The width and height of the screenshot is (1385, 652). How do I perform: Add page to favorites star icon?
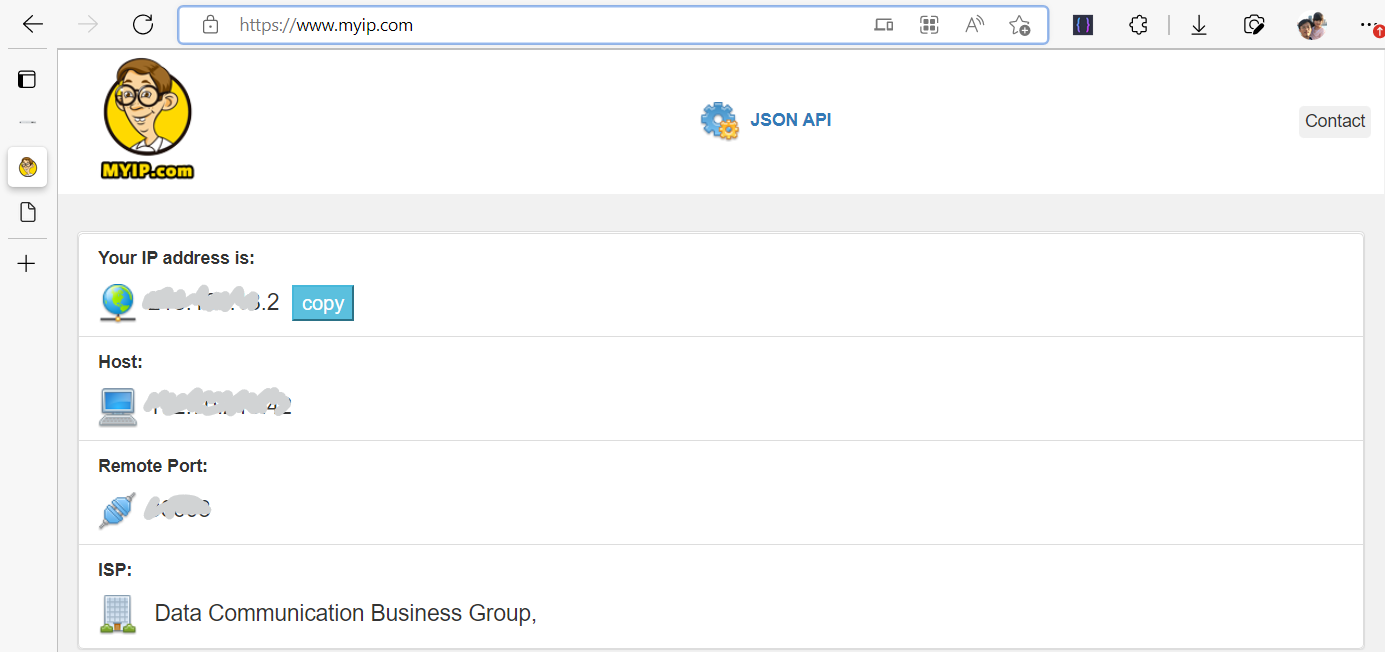click(1019, 25)
